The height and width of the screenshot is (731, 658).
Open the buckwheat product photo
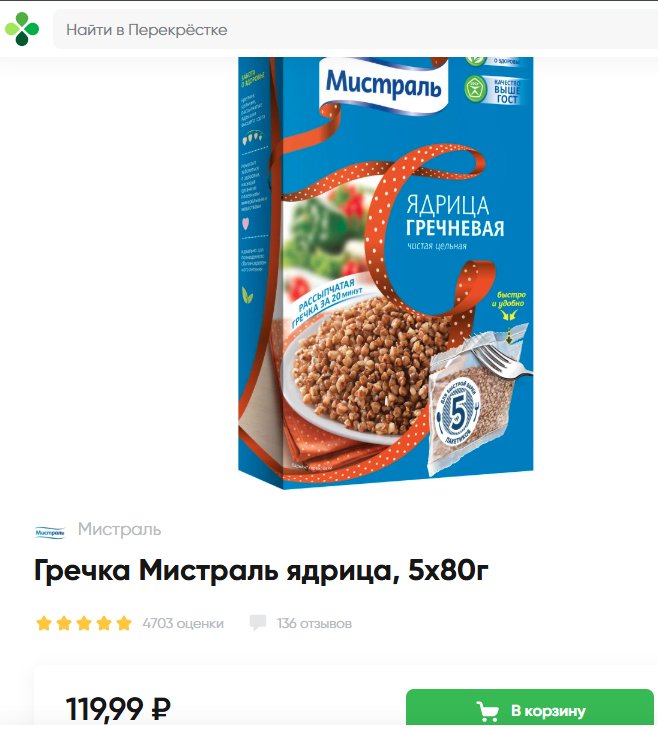(386, 273)
